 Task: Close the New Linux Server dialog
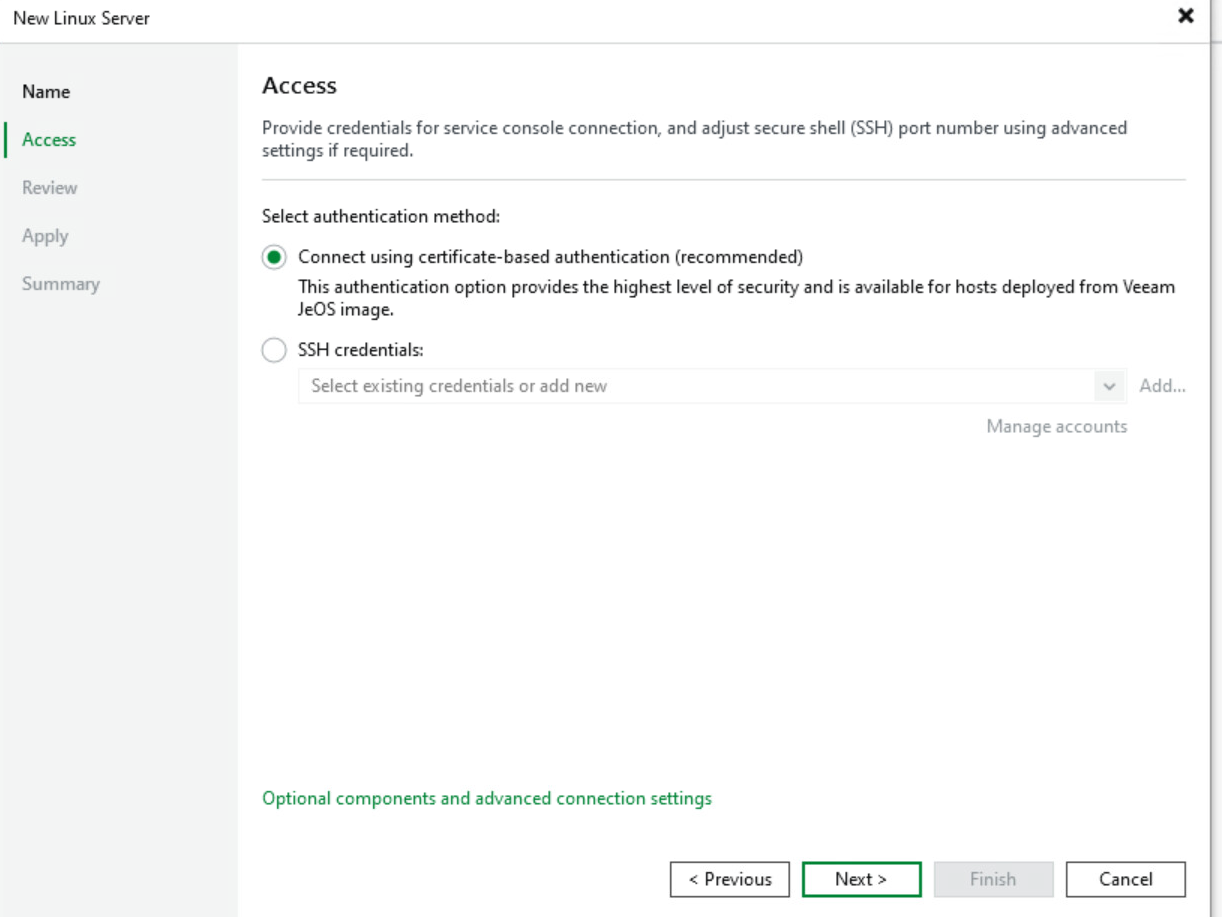[1186, 16]
